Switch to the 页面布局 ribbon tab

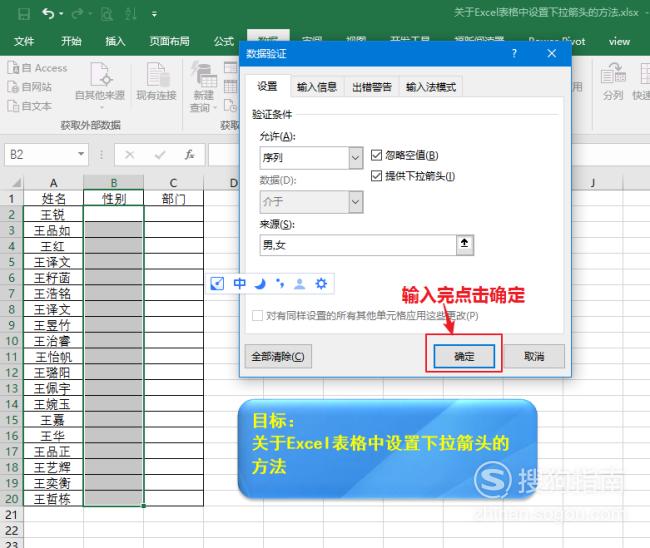169,41
